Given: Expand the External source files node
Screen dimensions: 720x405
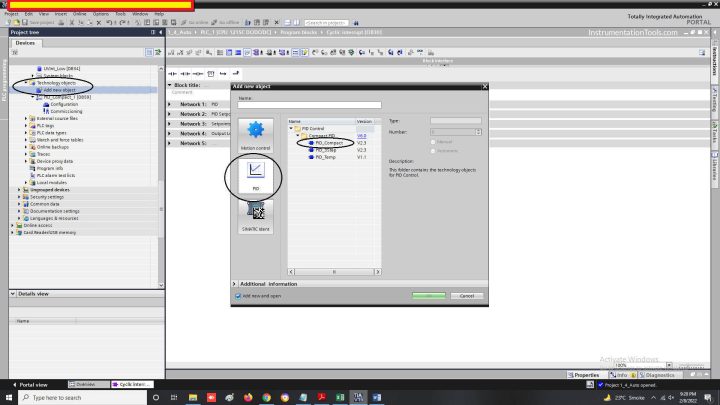Looking at the screenshot, I should pos(26,118).
